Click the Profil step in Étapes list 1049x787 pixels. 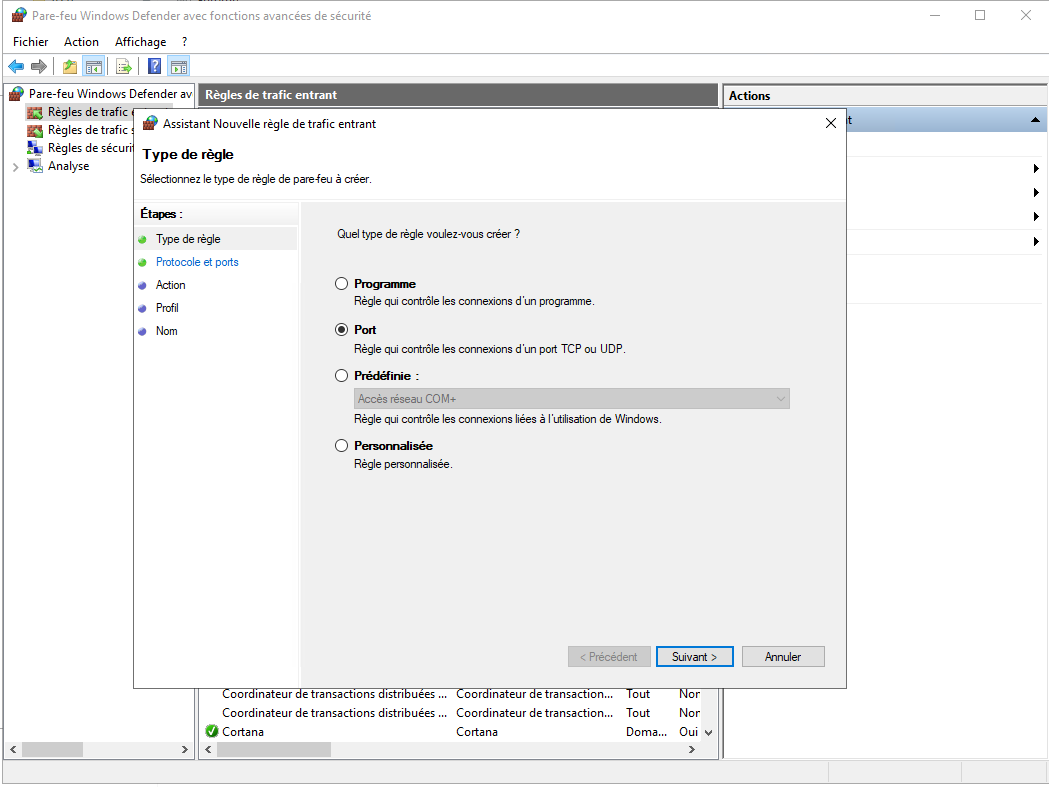167,308
